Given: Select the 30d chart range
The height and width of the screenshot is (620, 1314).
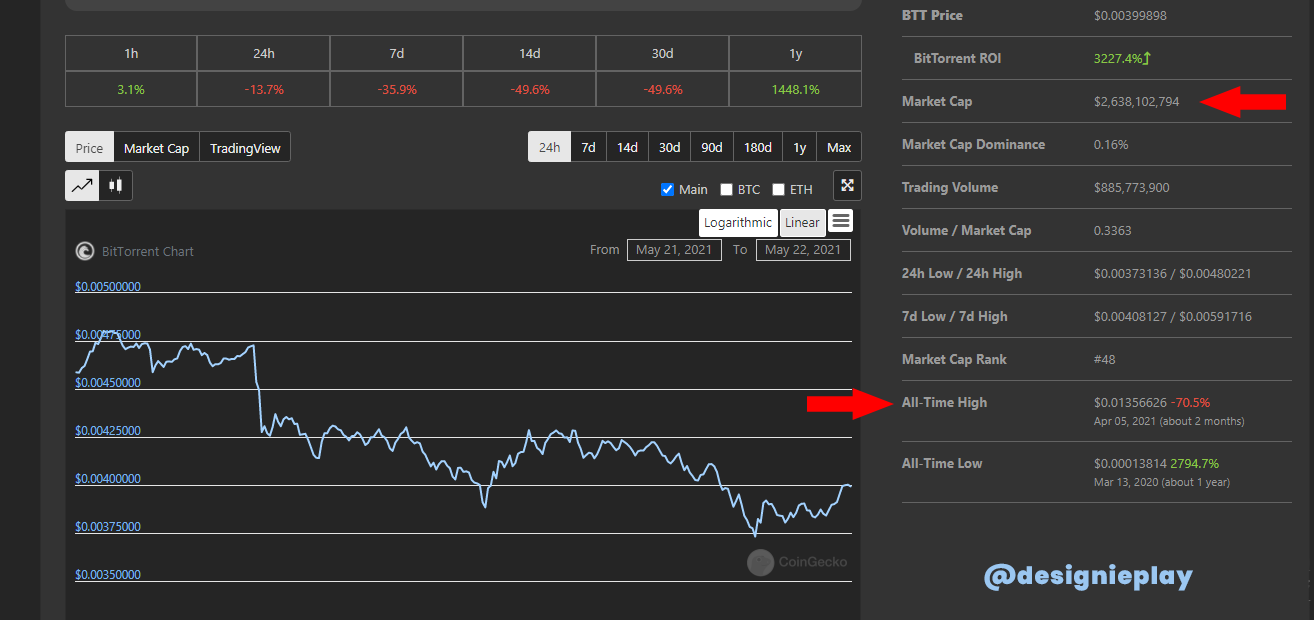Looking at the screenshot, I should [x=669, y=147].
